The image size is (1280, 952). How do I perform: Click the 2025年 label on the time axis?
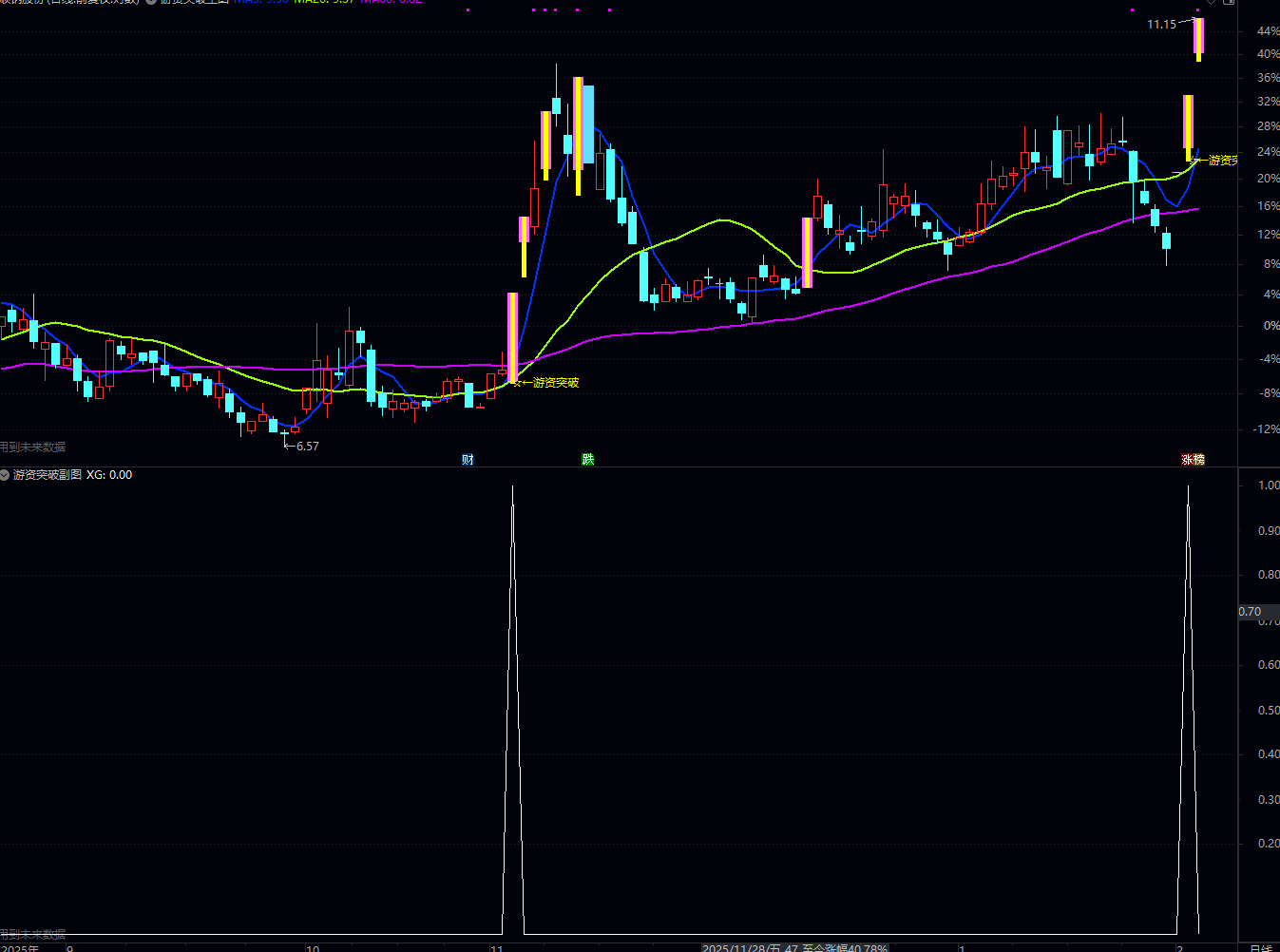point(20,947)
